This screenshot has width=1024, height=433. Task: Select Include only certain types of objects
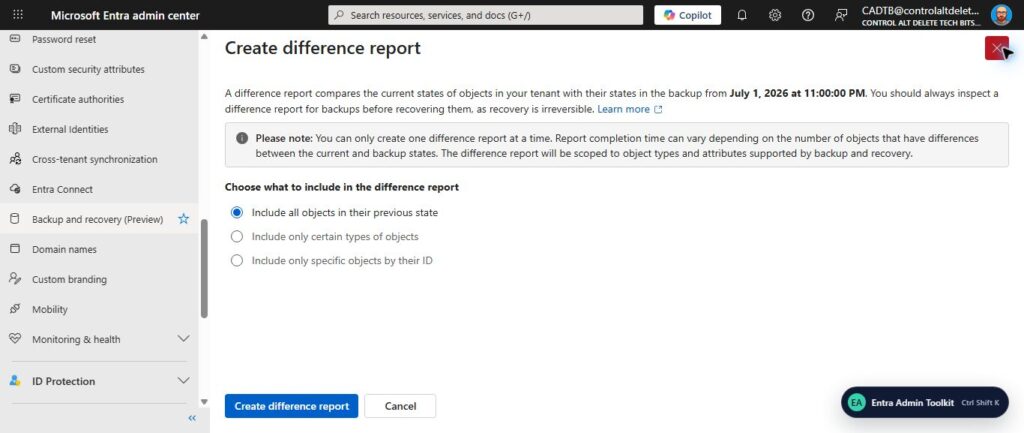point(237,236)
